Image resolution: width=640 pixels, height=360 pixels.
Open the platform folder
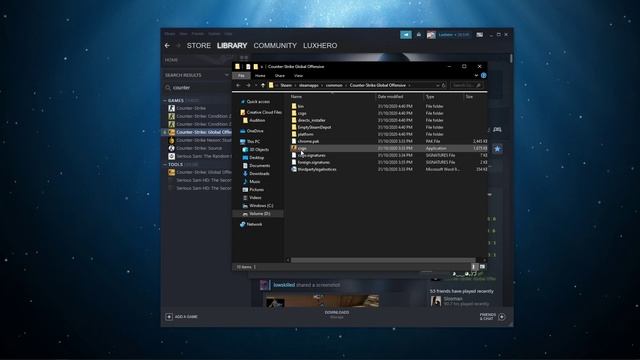(x=305, y=134)
